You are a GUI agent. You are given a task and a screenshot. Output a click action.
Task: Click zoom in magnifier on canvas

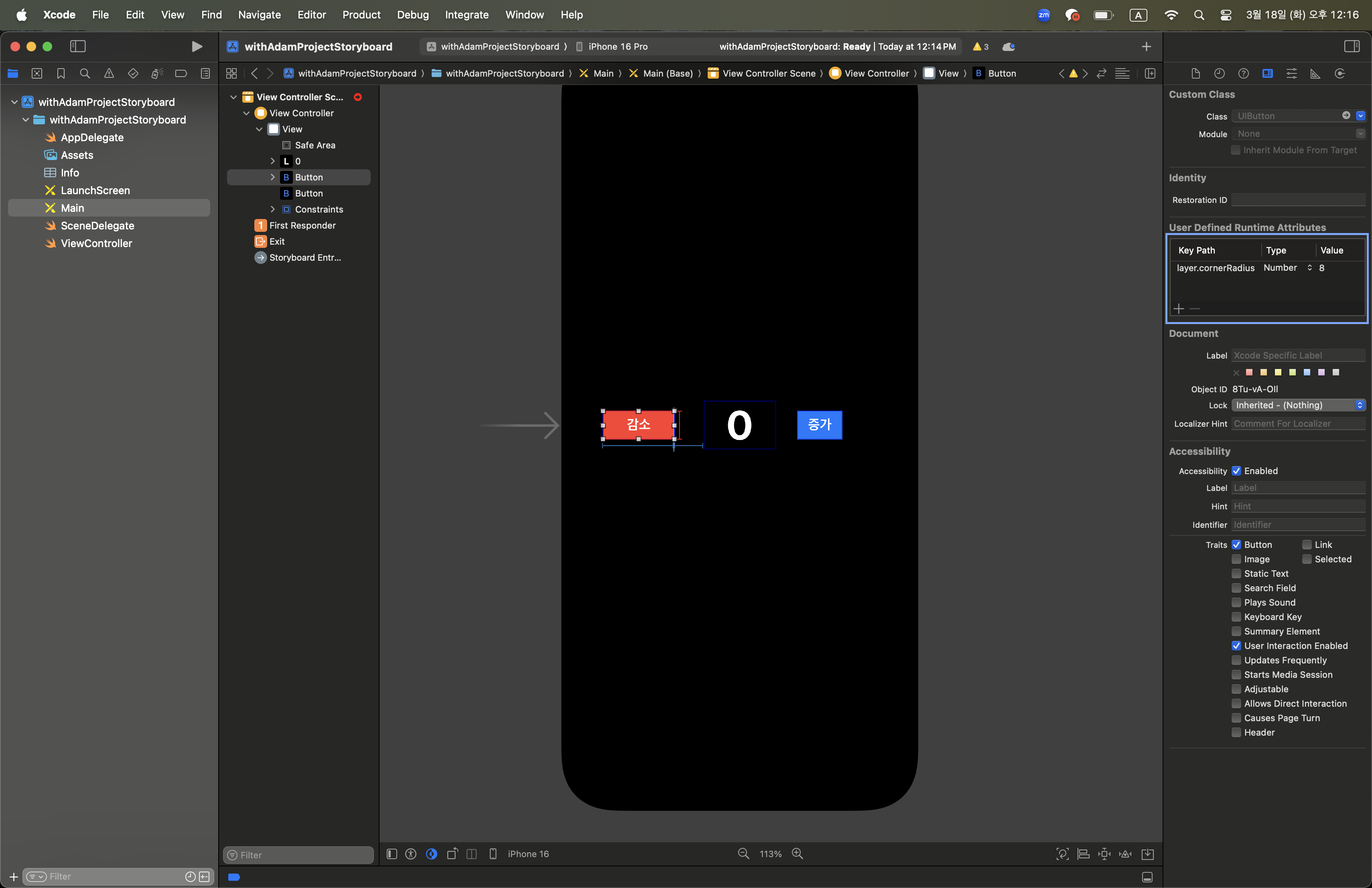797,854
